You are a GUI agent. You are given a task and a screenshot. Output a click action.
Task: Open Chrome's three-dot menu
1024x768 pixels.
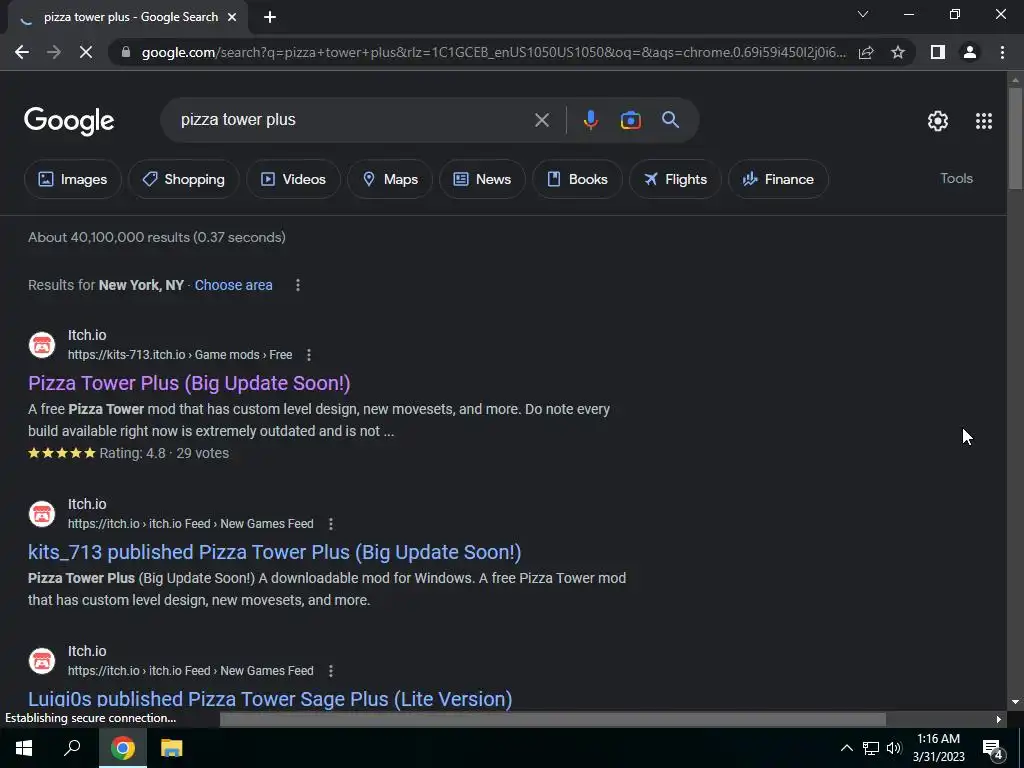[x=1002, y=52]
